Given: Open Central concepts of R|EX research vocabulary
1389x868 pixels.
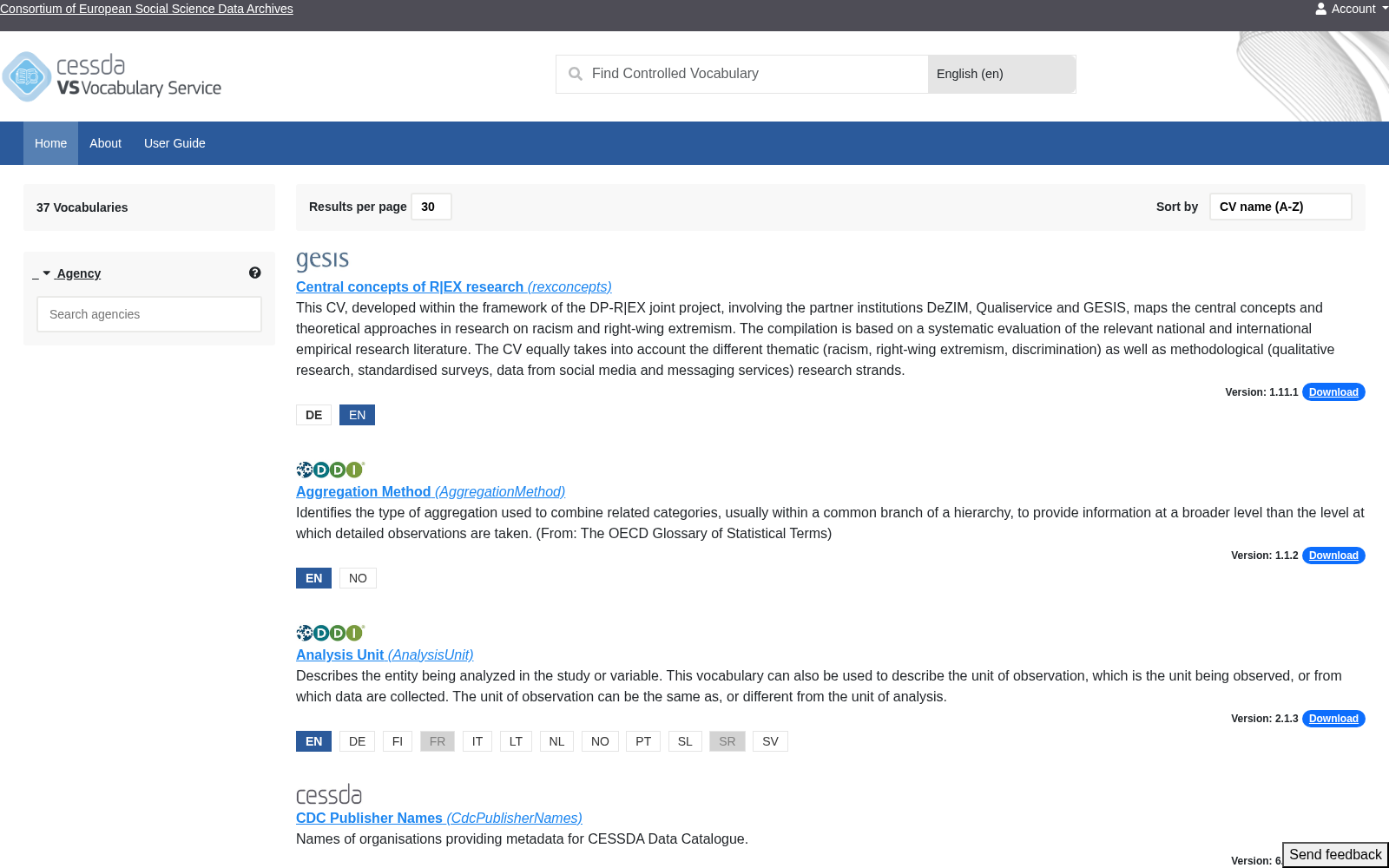Looking at the screenshot, I should [454, 286].
